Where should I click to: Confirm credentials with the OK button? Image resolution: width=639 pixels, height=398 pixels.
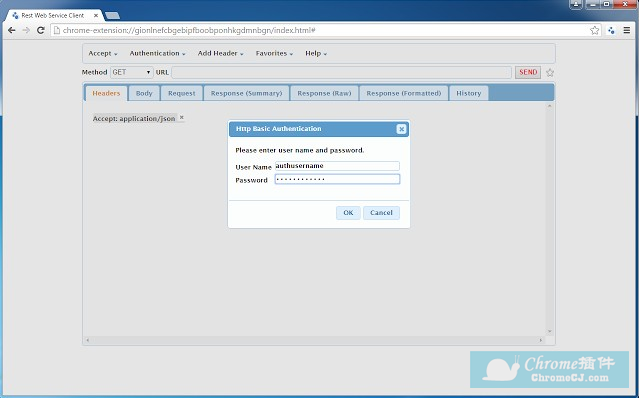[x=348, y=213]
